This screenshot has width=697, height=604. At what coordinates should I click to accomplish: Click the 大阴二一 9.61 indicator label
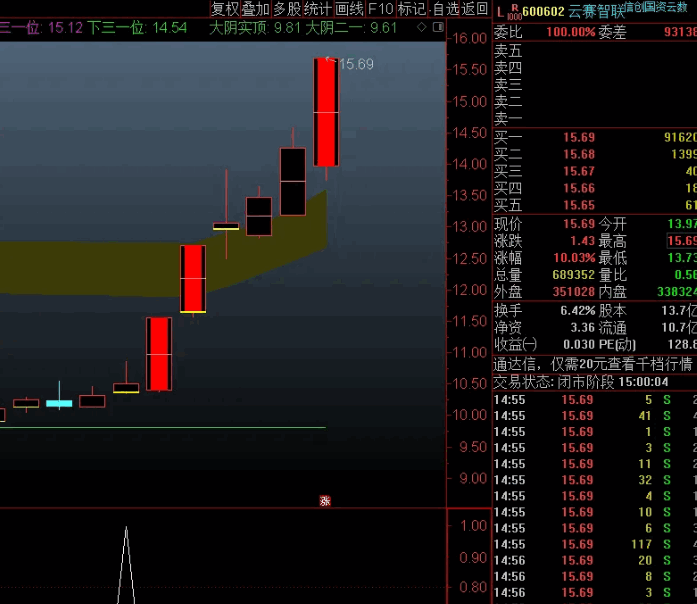[351, 28]
